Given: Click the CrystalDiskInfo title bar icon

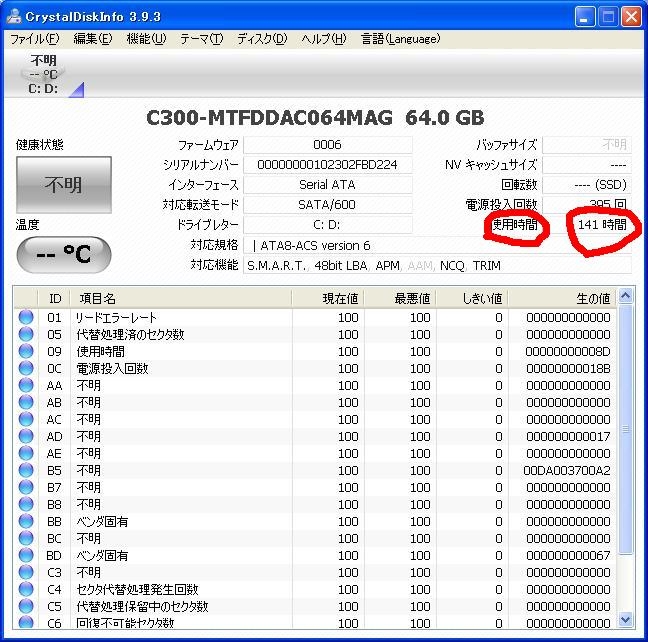Looking at the screenshot, I should pos(14,17).
